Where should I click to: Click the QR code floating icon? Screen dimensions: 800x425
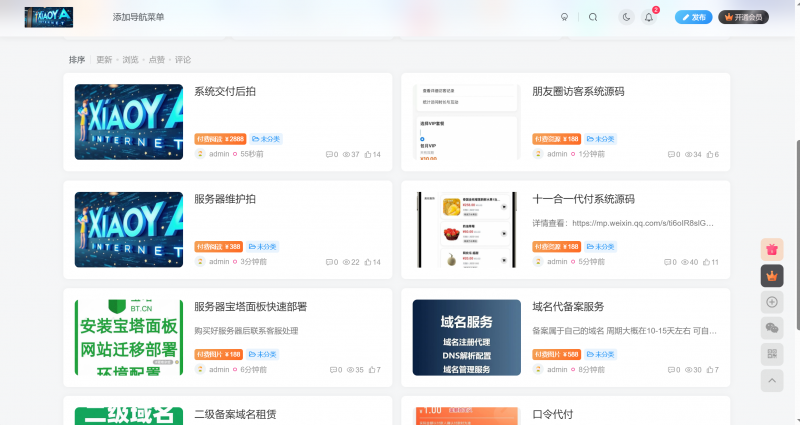[772, 354]
